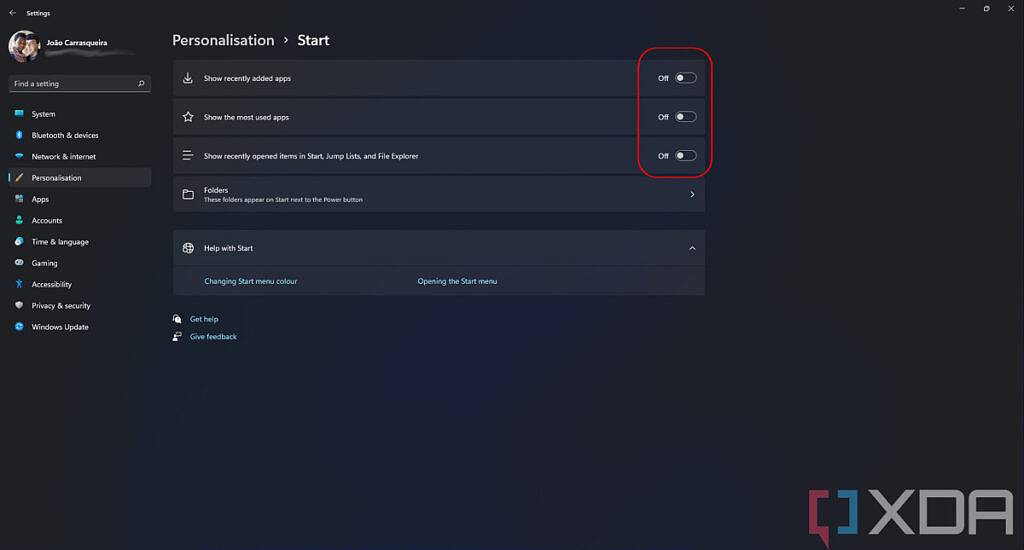The height and width of the screenshot is (550, 1024).
Task: Click Personalisation in the breadcrumb
Action: click(x=223, y=40)
